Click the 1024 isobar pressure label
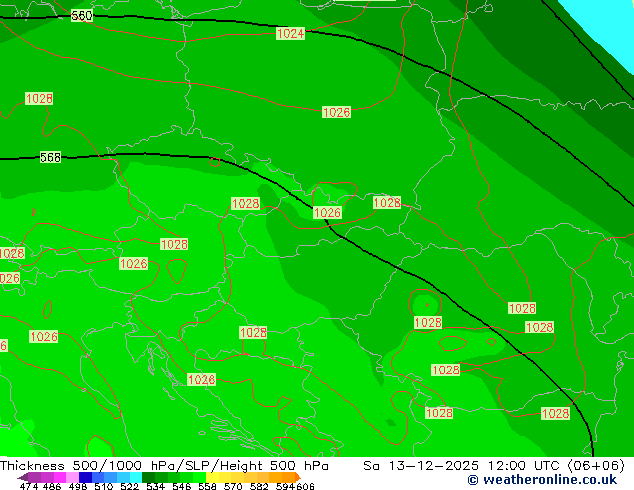634x490 pixels. pyautogui.click(x=290, y=34)
